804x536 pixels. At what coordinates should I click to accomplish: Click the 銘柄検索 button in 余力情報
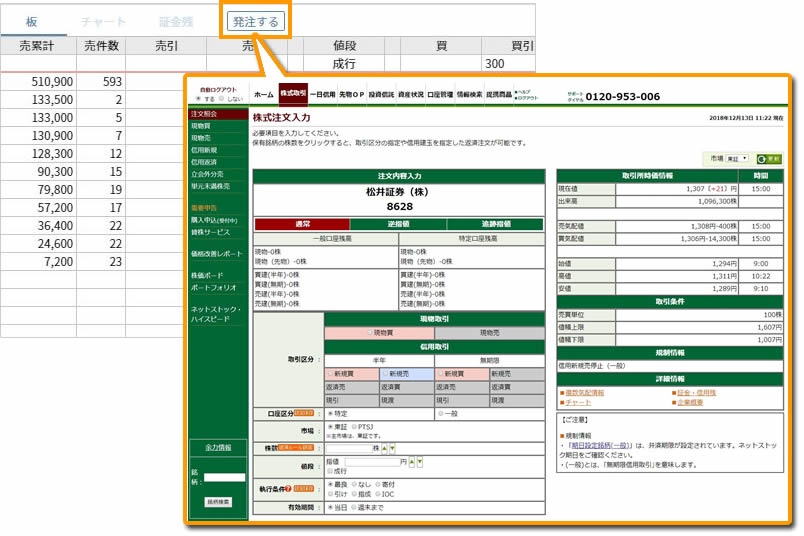click(218, 502)
